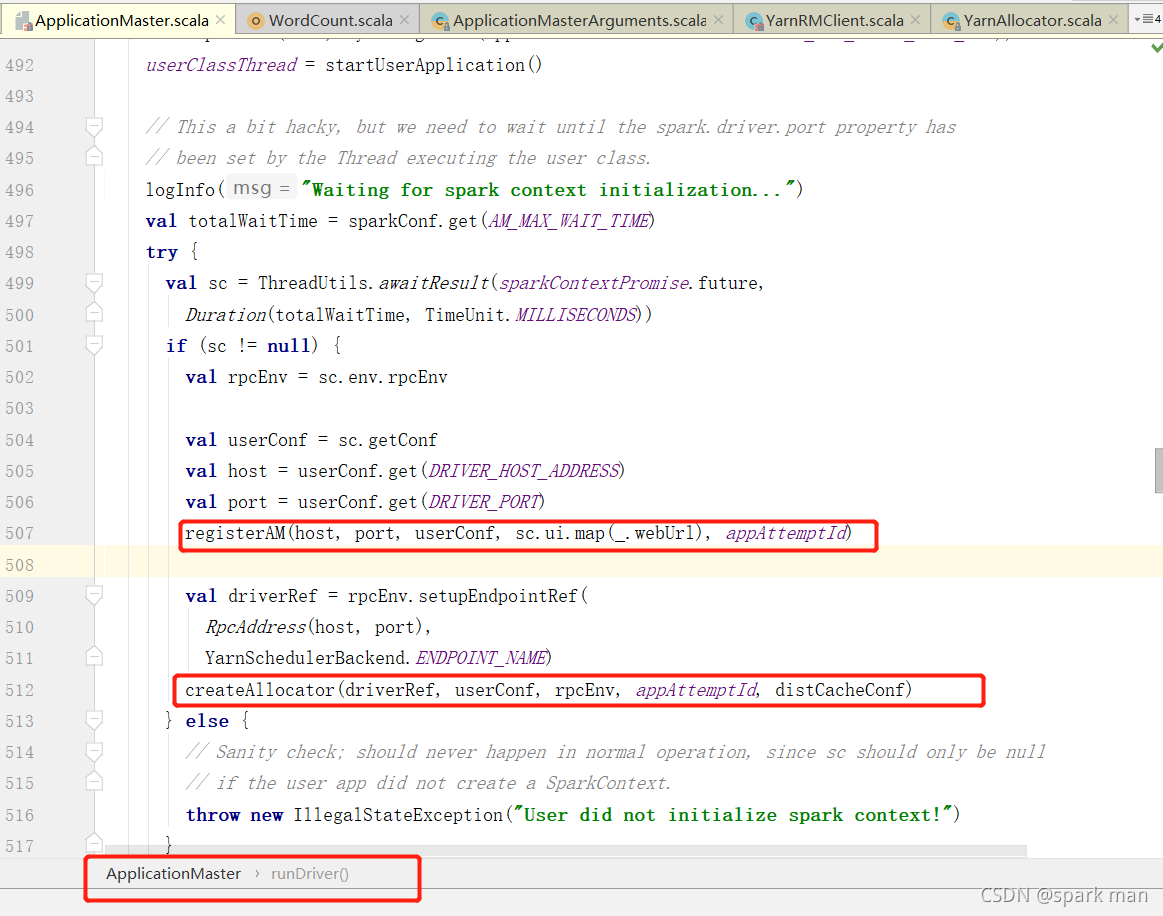
Task: Click line number 507 in the gutter
Action: tap(19, 533)
